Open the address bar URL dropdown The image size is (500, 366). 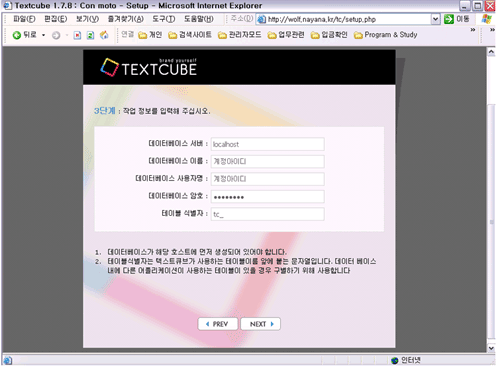(x=435, y=19)
